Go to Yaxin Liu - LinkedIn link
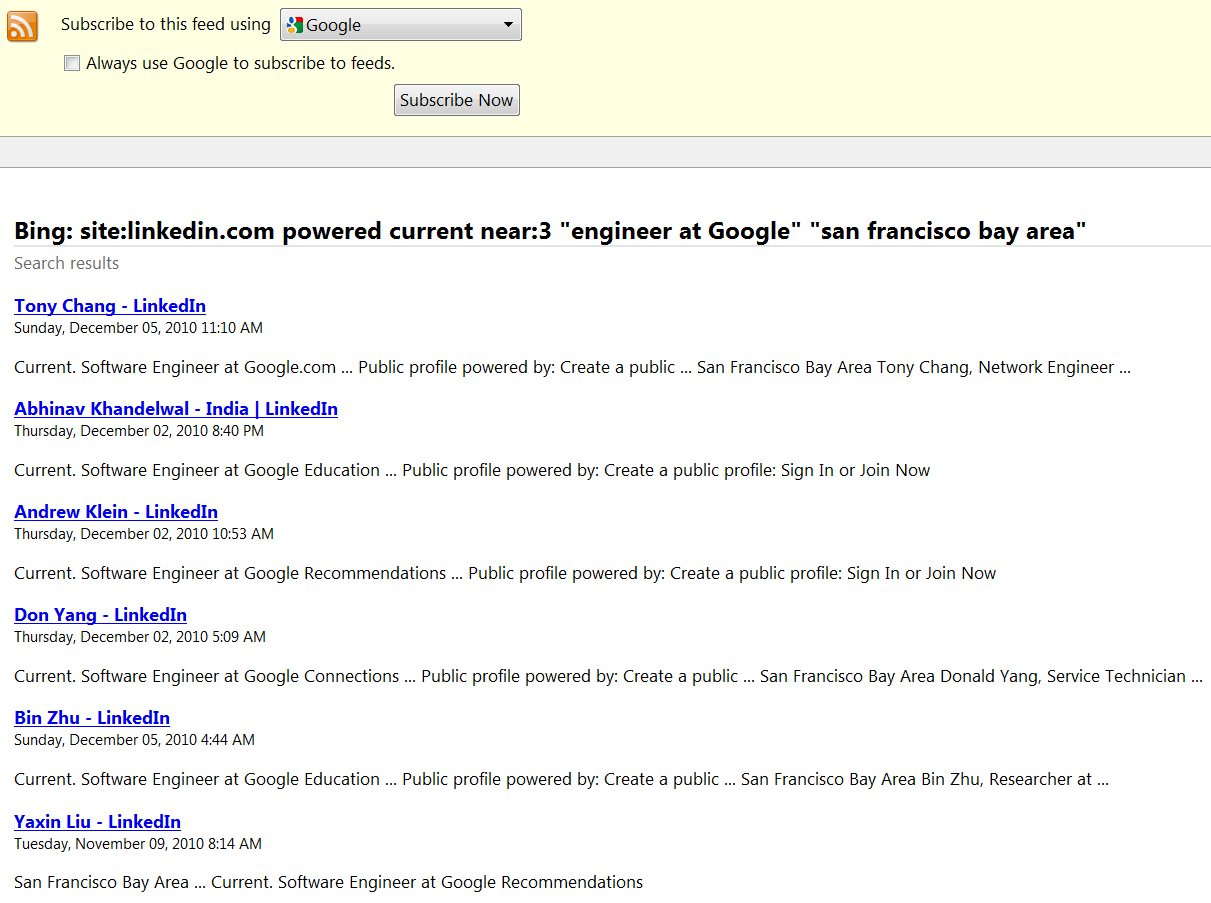 [x=97, y=822]
